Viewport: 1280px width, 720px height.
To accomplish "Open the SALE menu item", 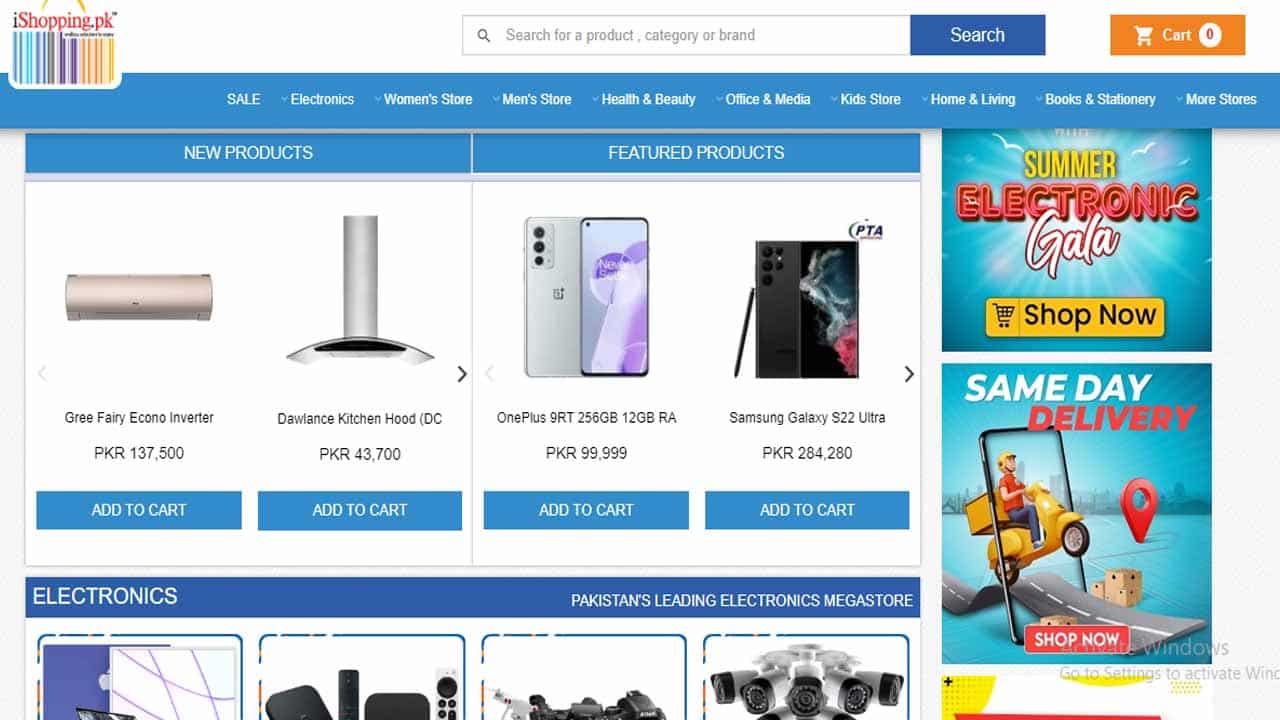I will point(243,99).
